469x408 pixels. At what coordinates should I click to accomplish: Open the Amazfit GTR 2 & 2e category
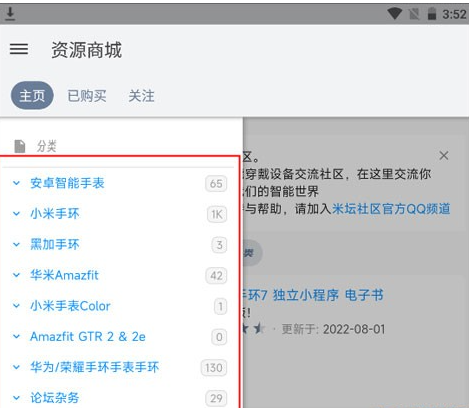point(88,337)
